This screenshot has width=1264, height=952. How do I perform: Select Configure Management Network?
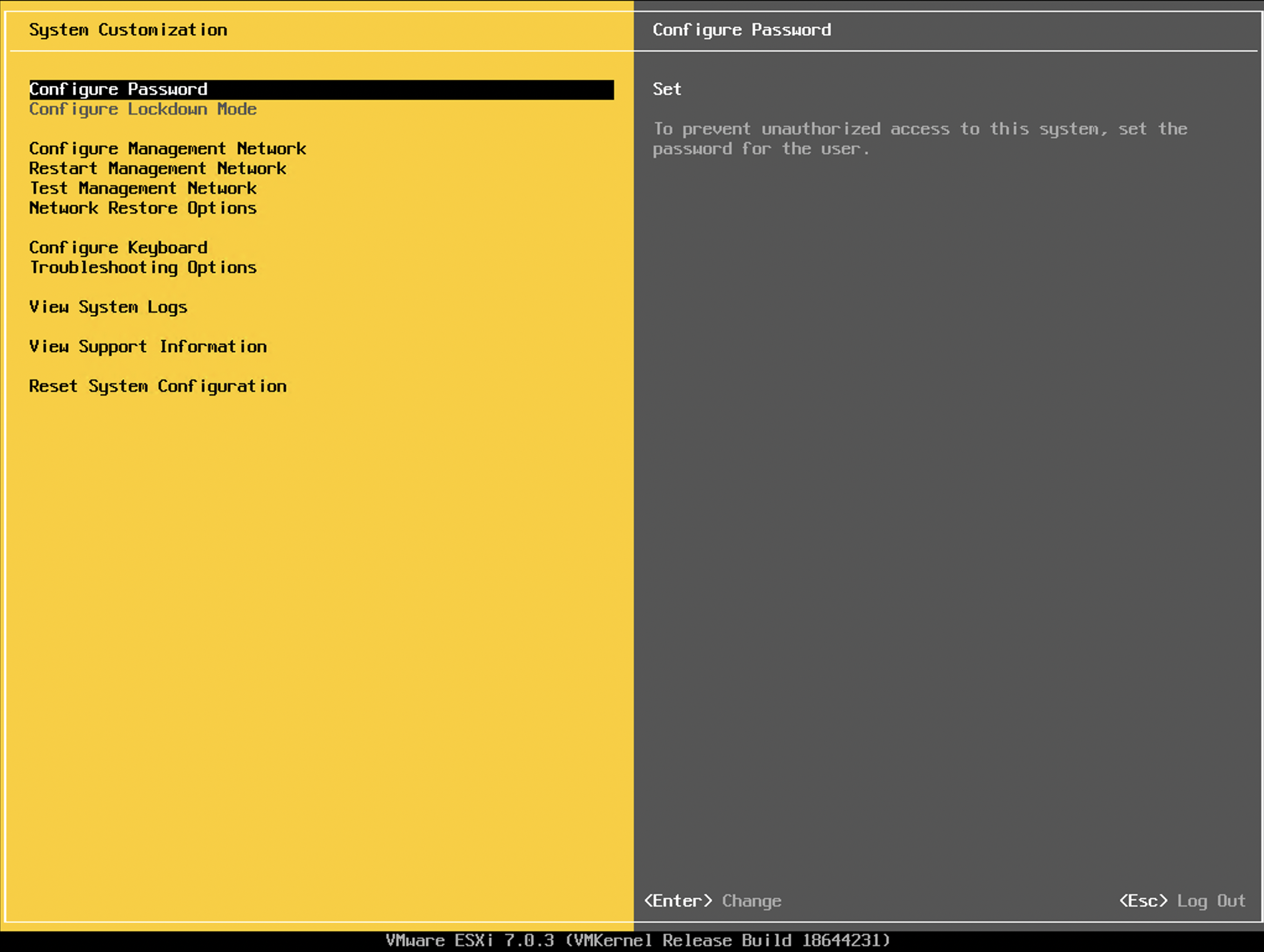click(x=168, y=149)
